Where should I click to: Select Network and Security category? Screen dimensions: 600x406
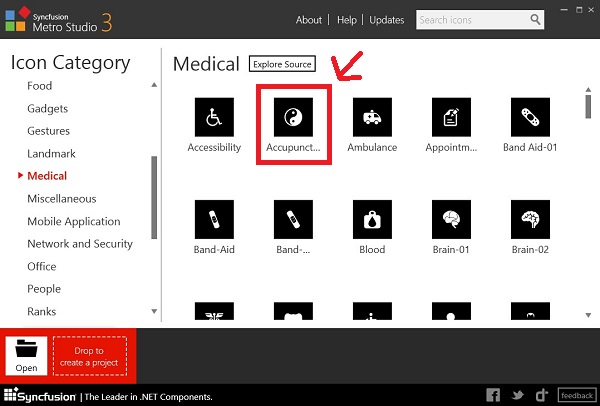[x=80, y=244]
